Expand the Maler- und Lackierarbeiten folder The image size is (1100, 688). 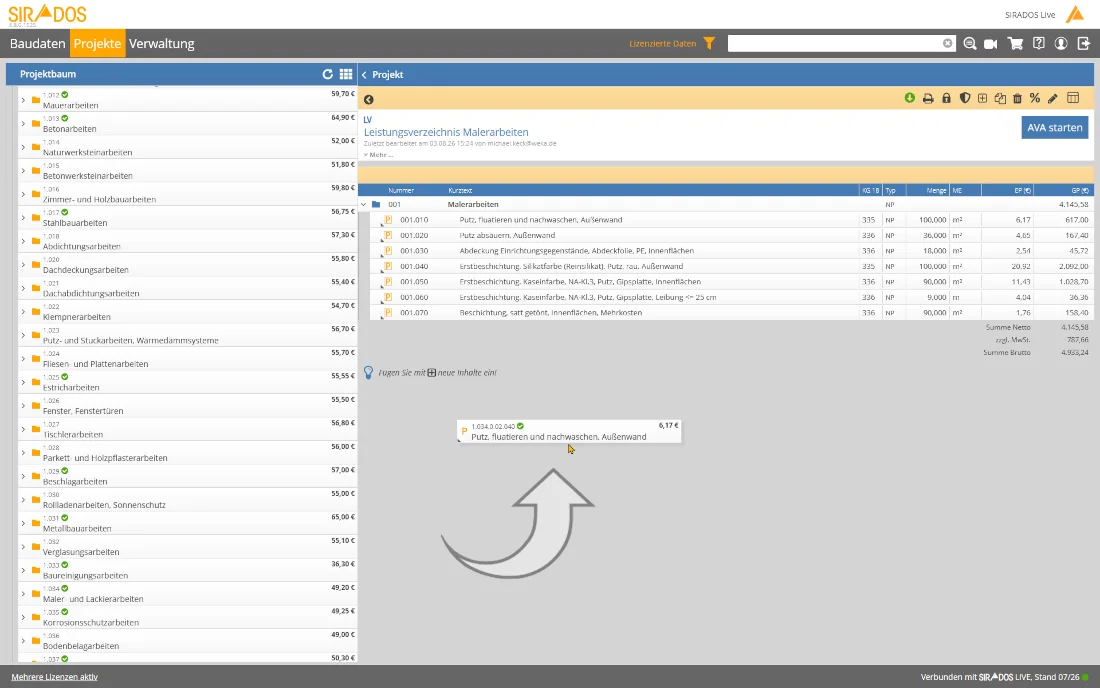point(23,594)
